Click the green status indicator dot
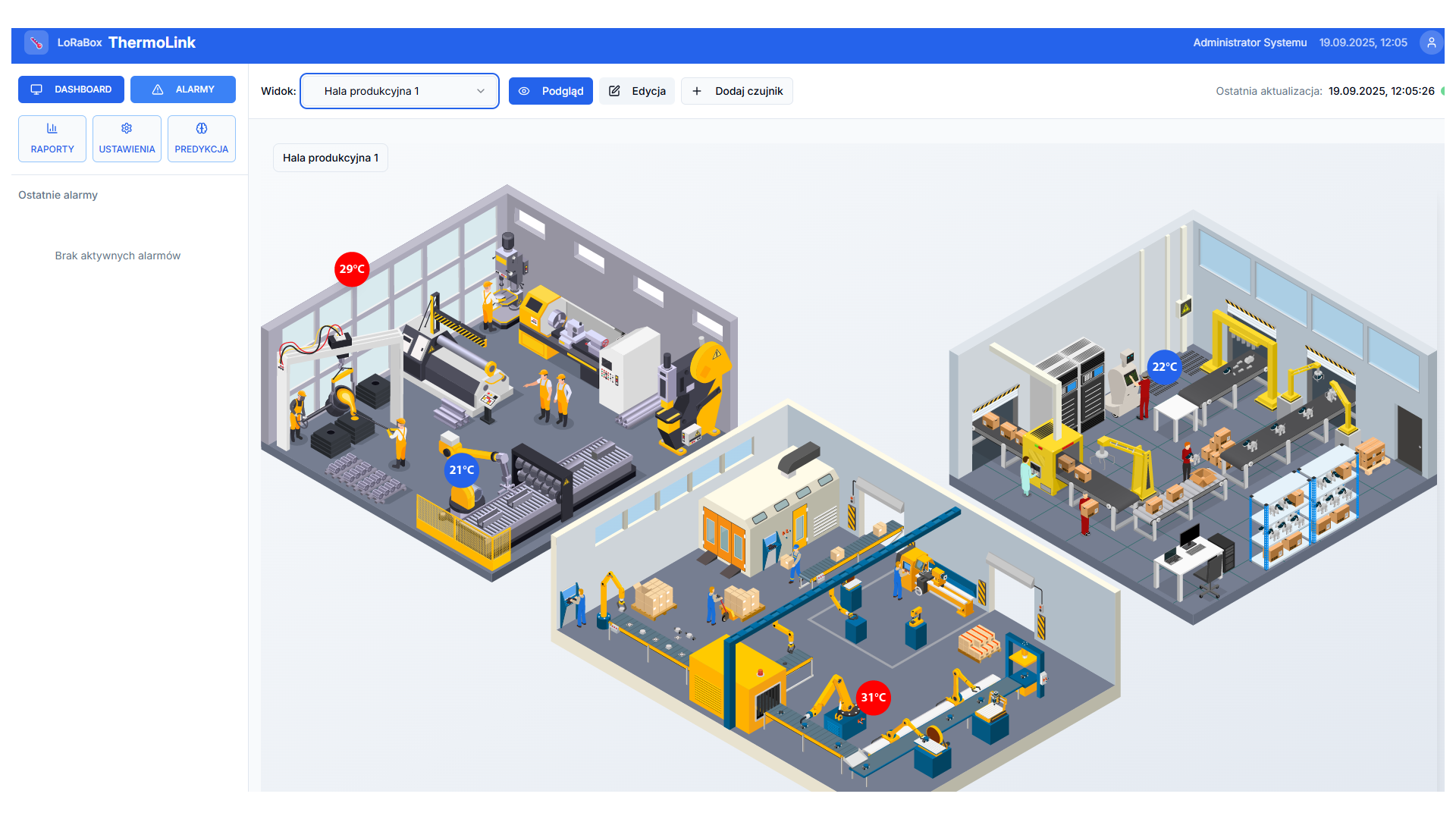 click(1442, 91)
